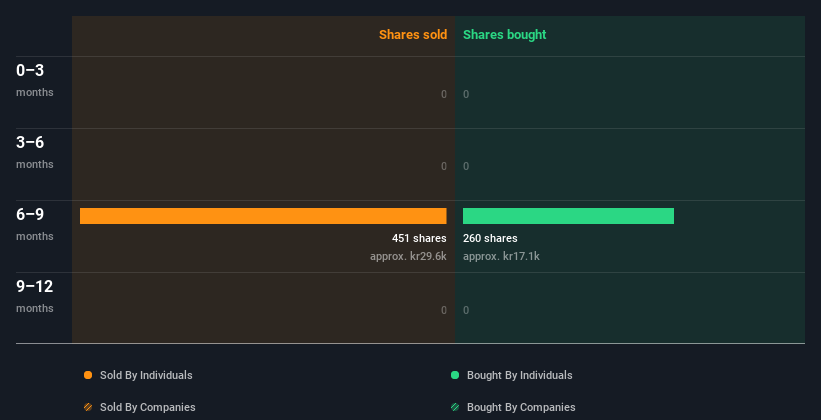Click the 260 shares value

tap(490, 238)
